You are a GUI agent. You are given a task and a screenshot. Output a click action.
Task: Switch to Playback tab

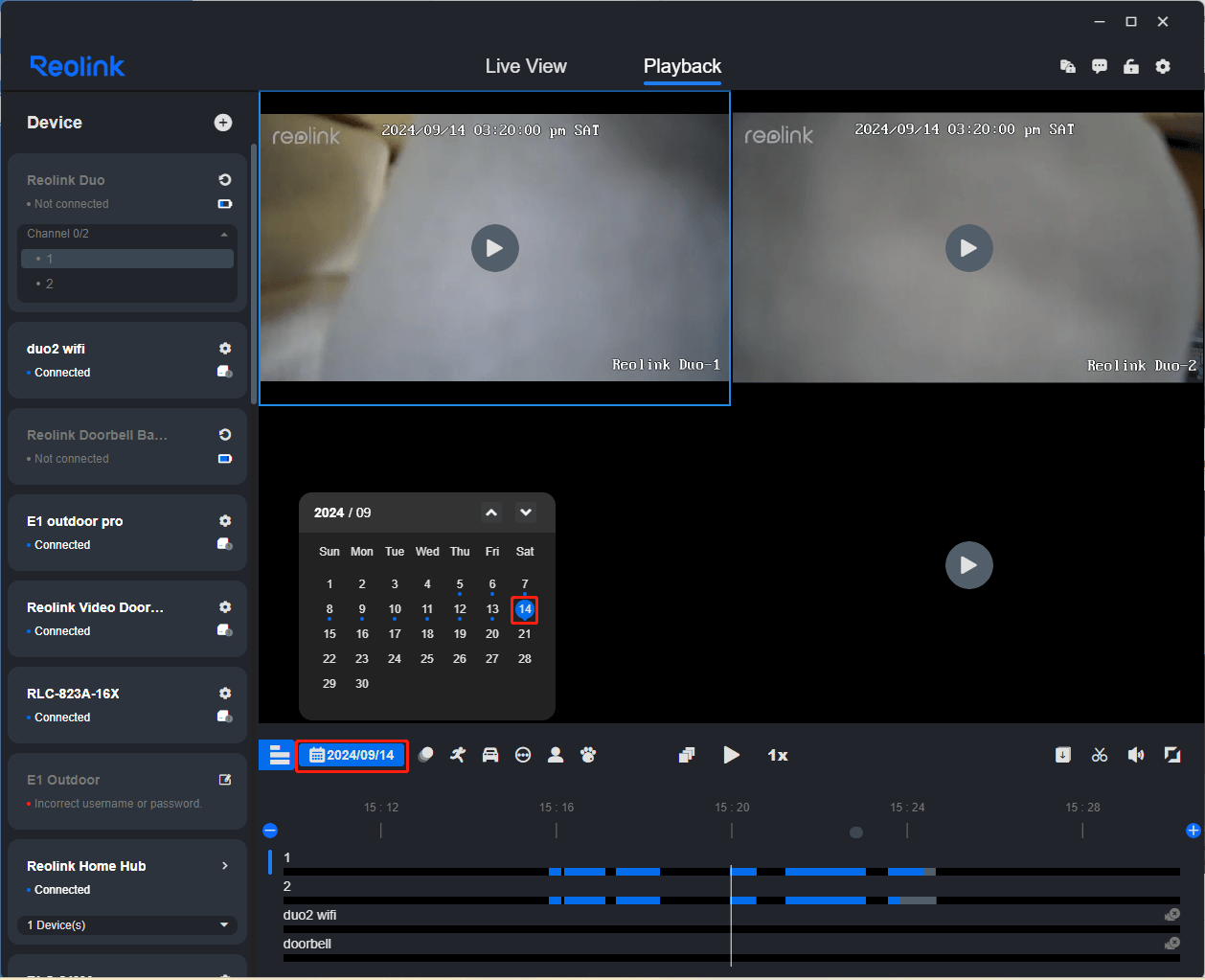point(682,66)
